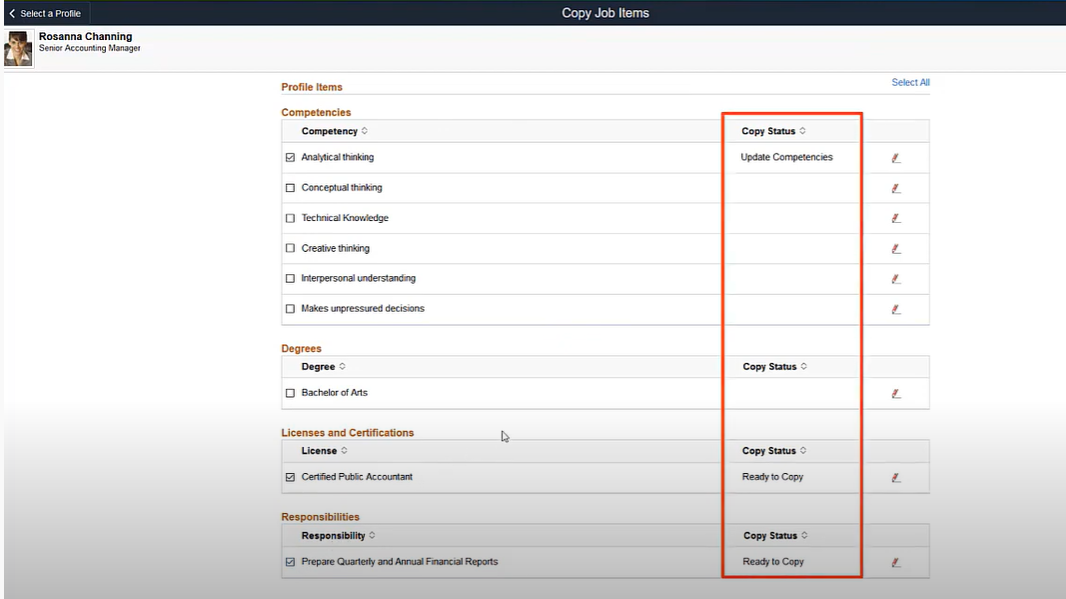Check the Interpersonal understanding checkbox
This screenshot has height=599, width=1066.
click(x=290, y=278)
